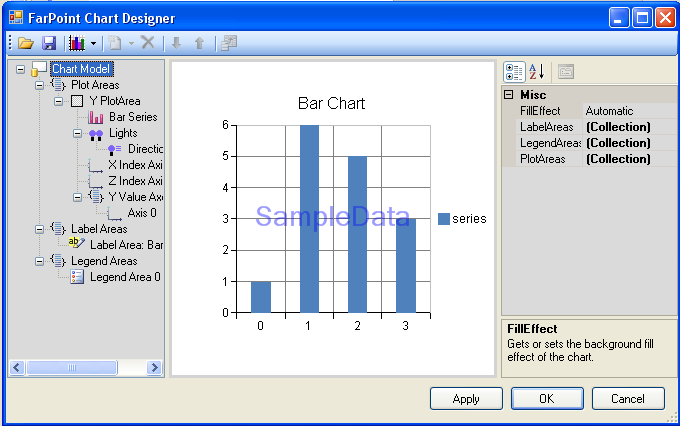Click the Lights lamp icon in tree
The image size is (680, 426).
(96, 134)
